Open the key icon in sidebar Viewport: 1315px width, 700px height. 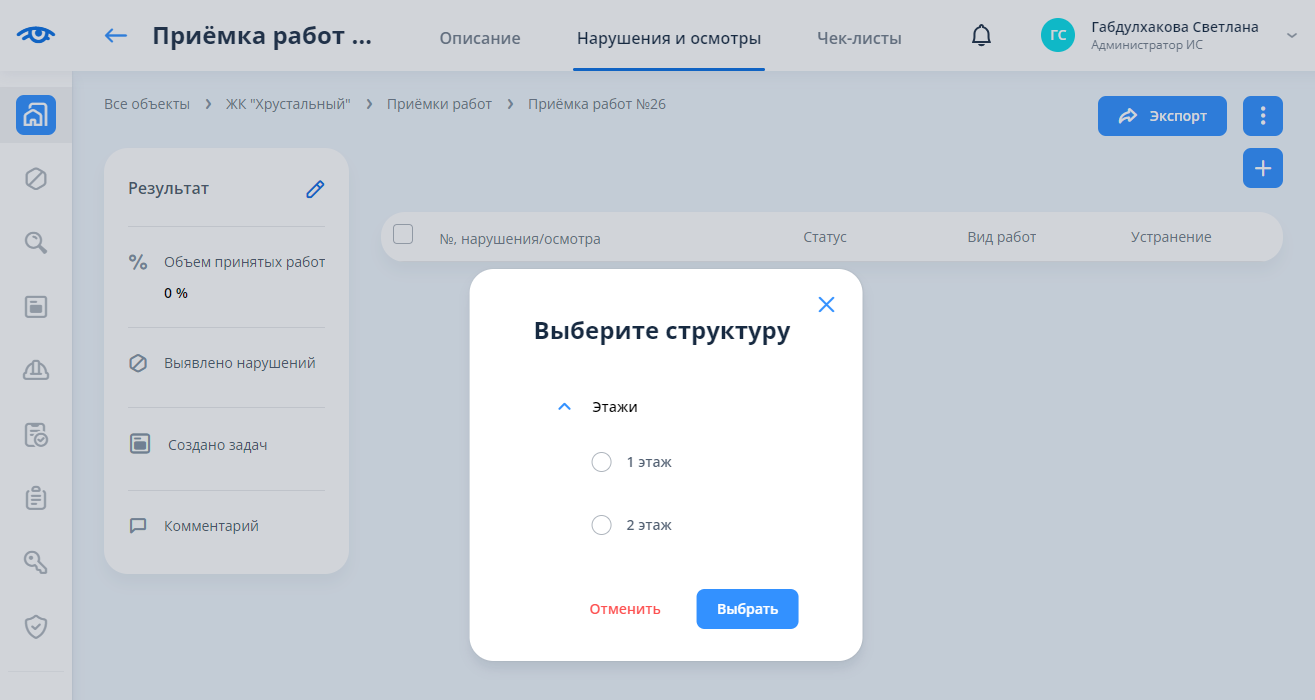click(x=36, y=562)
